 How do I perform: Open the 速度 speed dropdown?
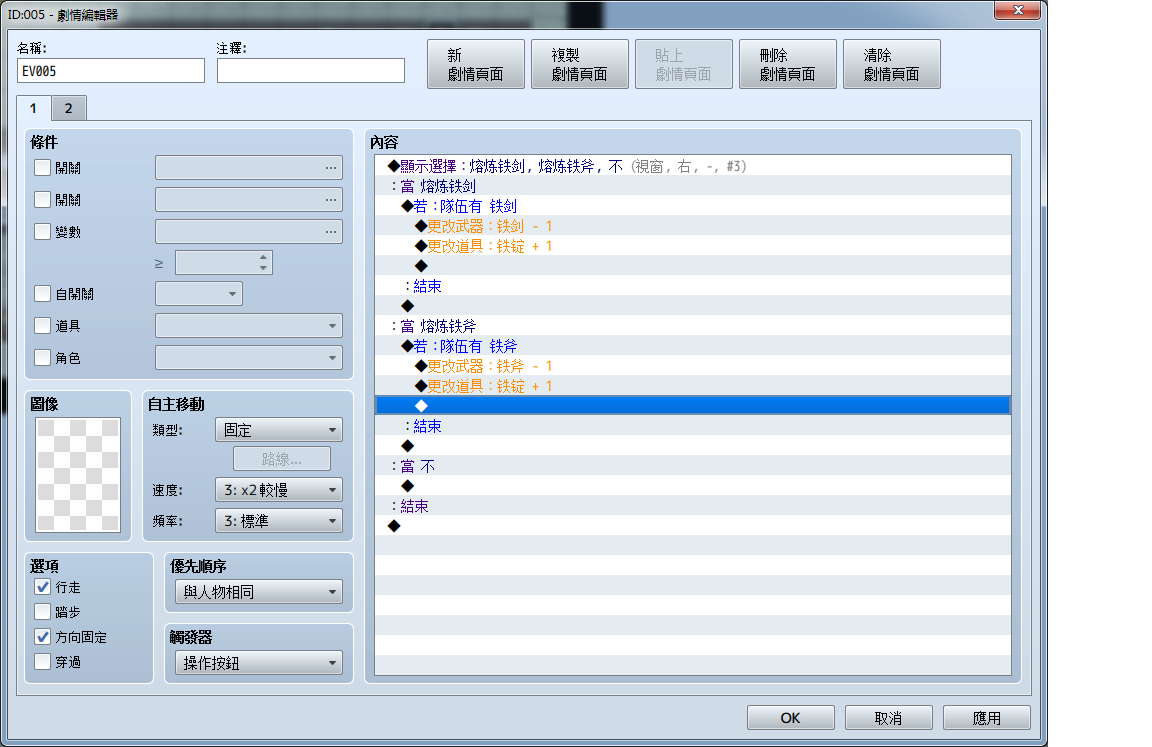coord(278,490)
